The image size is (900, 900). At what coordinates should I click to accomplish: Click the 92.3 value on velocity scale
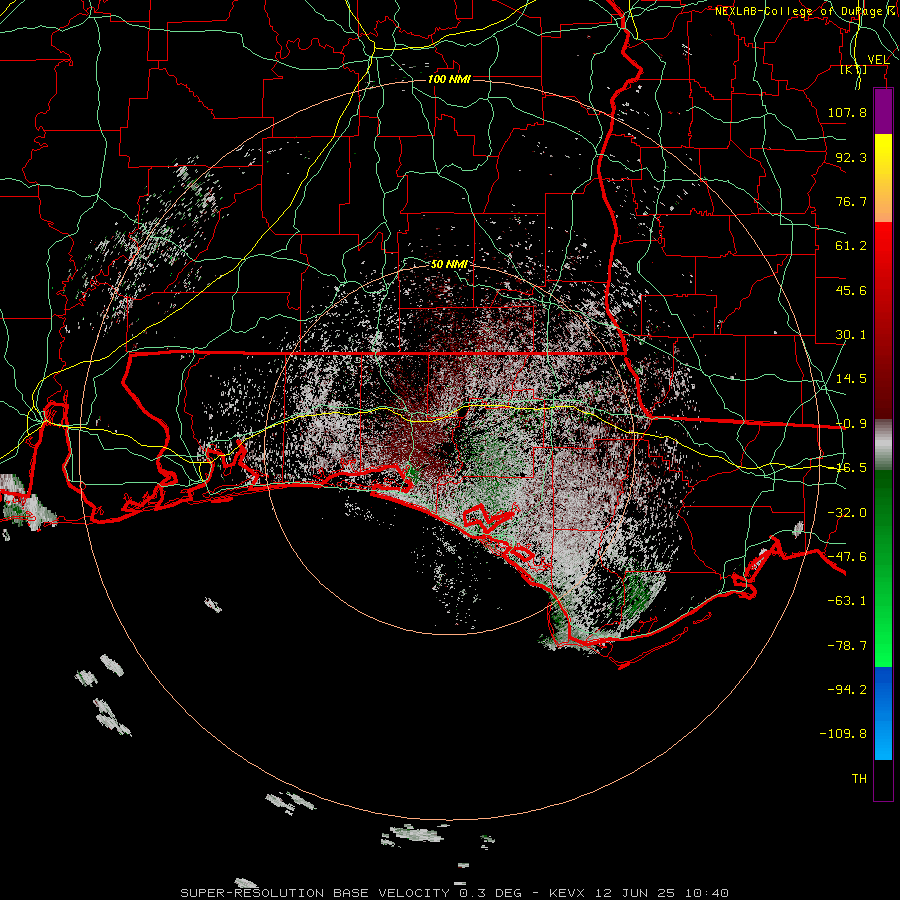(851, 157)
